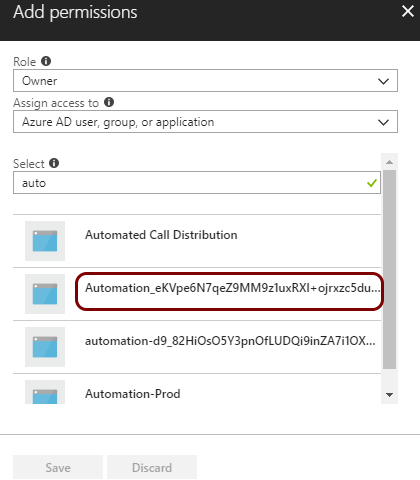Click the results list scrollbar thumb

point(389,269)
